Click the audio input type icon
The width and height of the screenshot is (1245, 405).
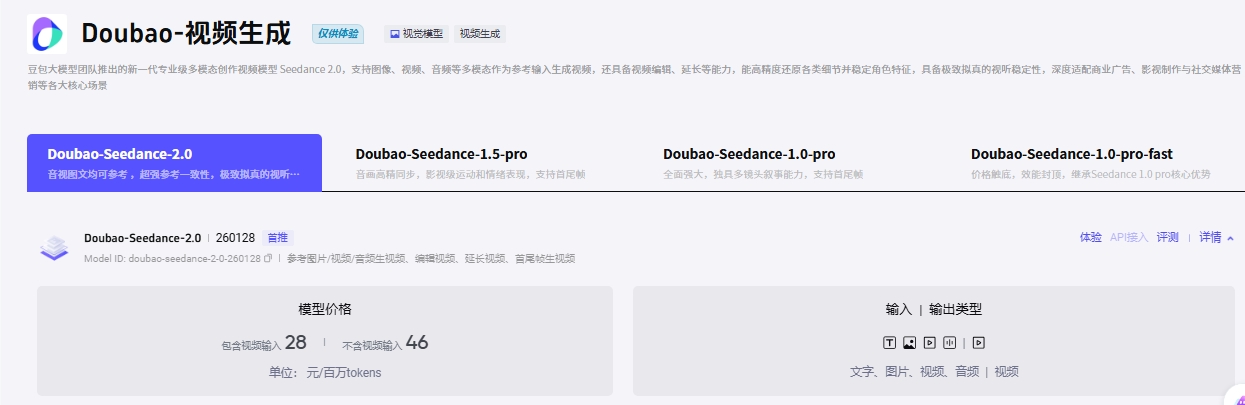tap(950, 342)
